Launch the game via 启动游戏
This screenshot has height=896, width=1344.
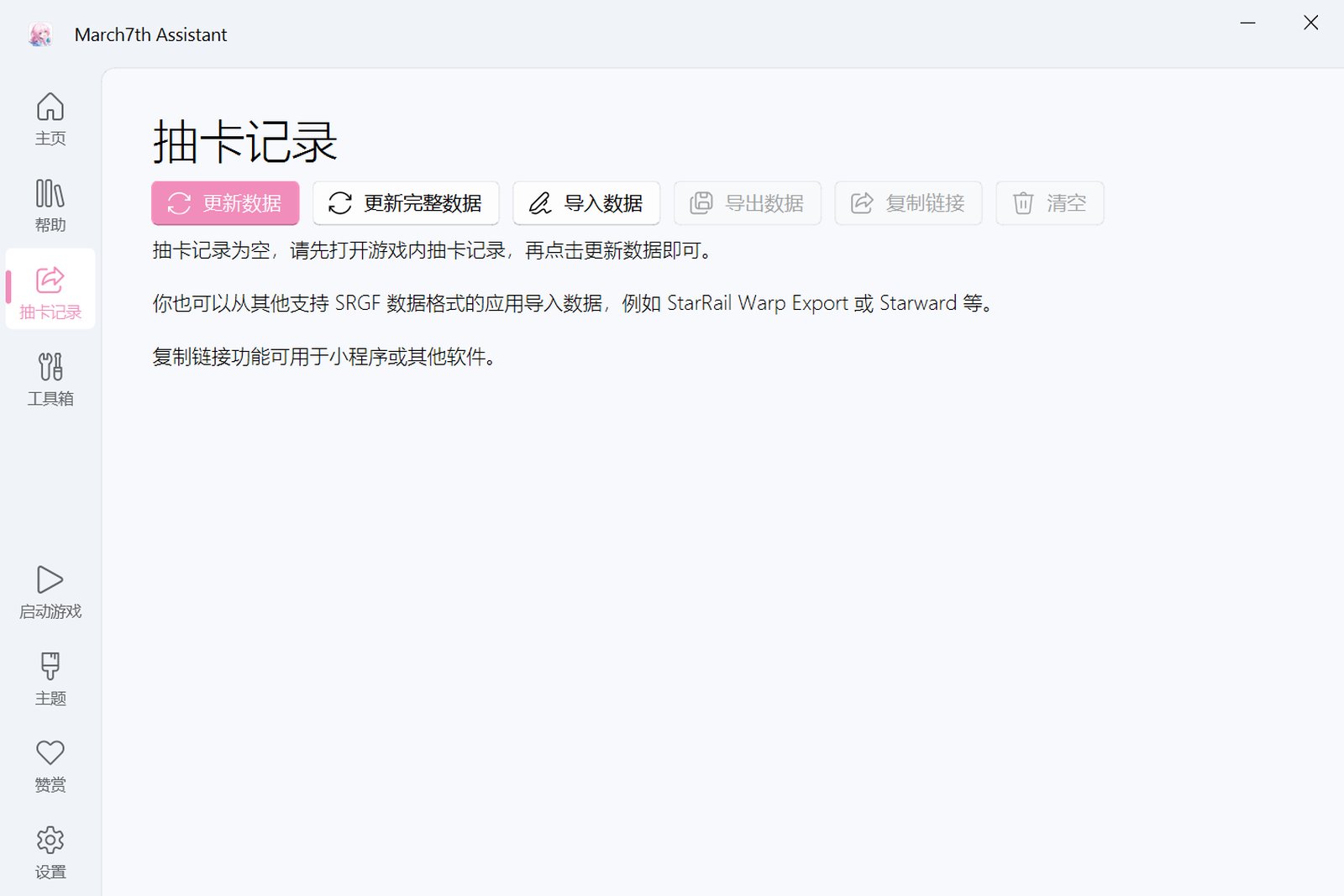50,592
